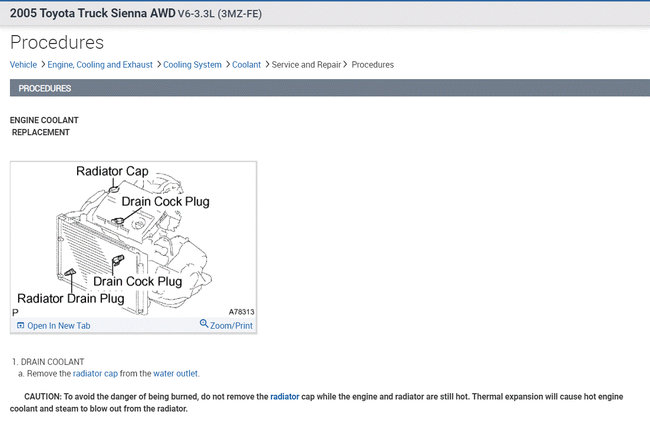
Task: Click the chevron after Engine, Cooling and Exhaust
Action: [x=158, y=65]
